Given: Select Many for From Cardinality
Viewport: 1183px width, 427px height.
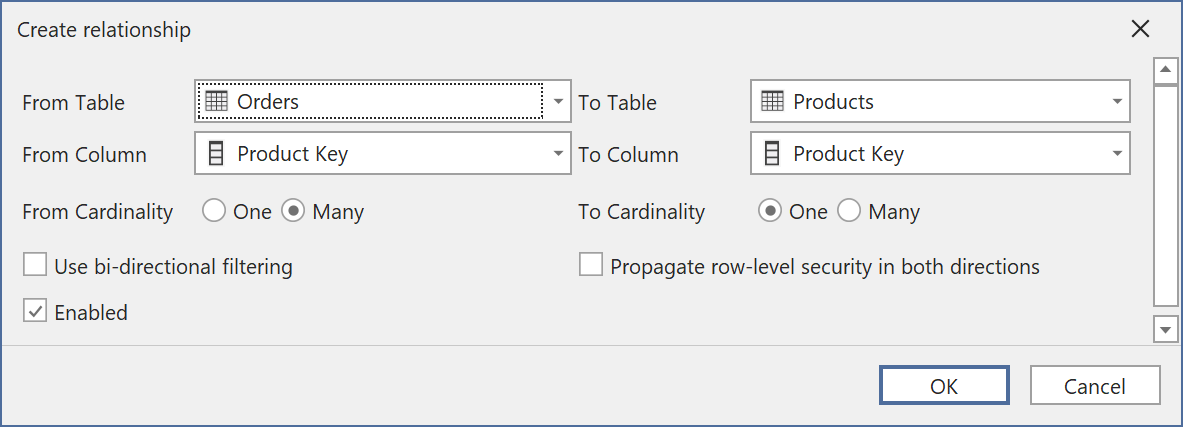Looking at the screenshot, I should (x=292, y=212).
